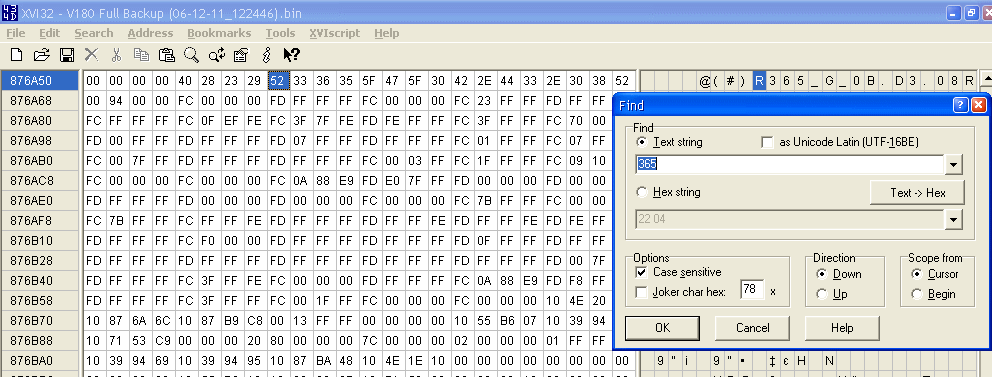Click hex byte C9 in row 876B88
Image resolution: width=992 pixels, height=377 pixels.
[162, 341]
